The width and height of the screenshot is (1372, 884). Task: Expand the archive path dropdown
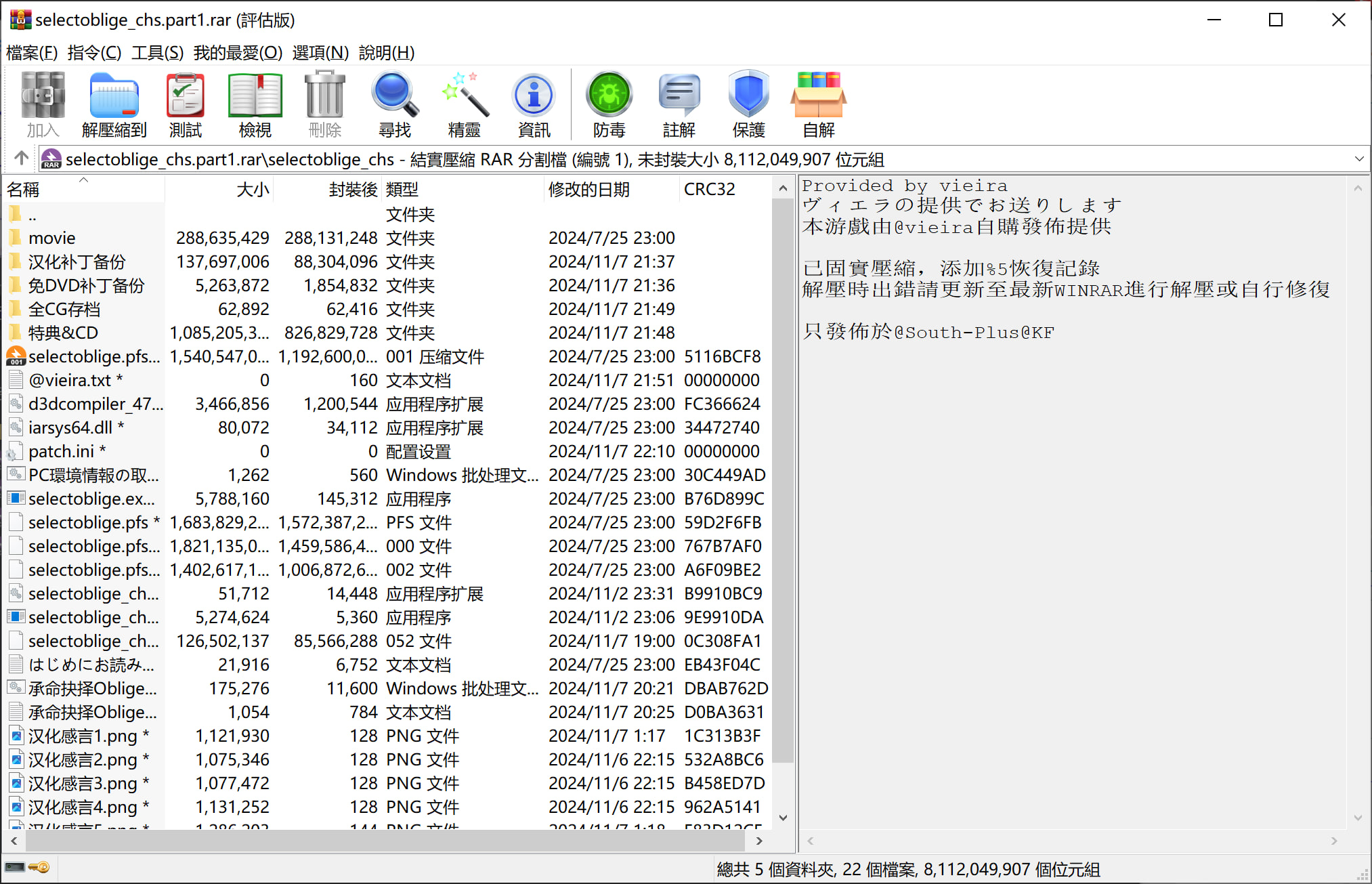point(1358,159)
